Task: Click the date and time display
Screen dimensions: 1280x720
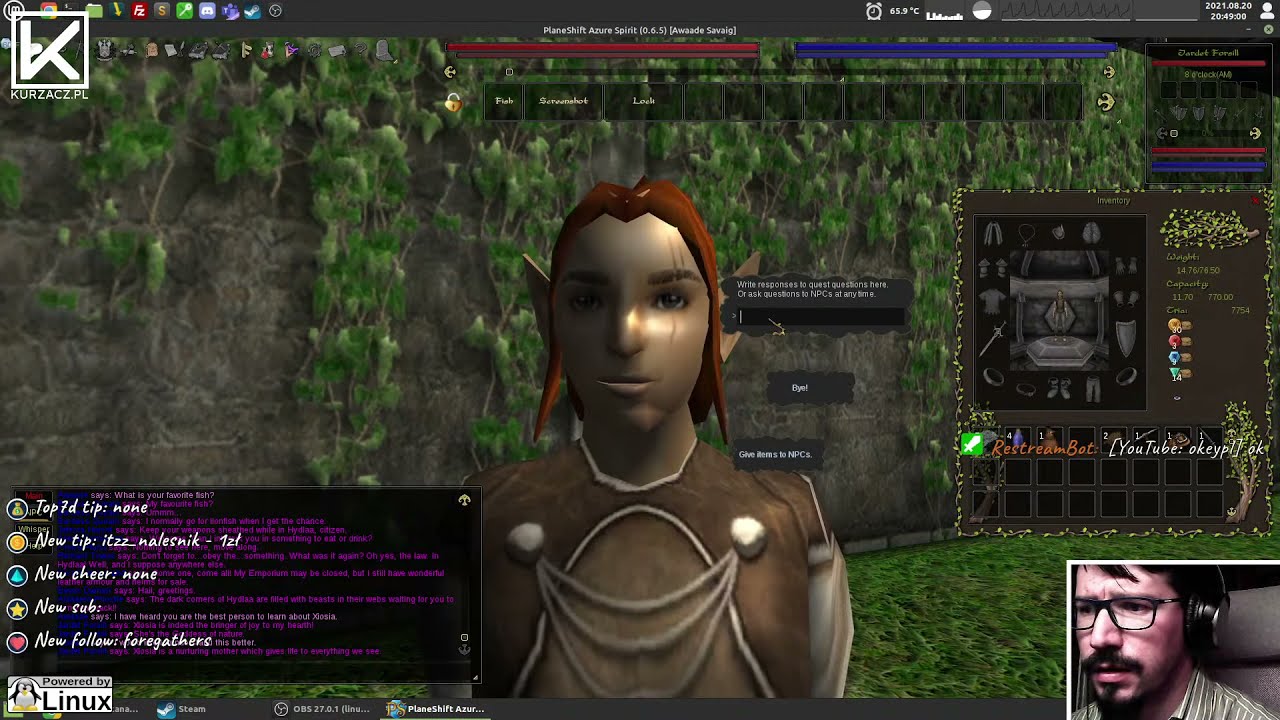Action: pos(1228,11)
